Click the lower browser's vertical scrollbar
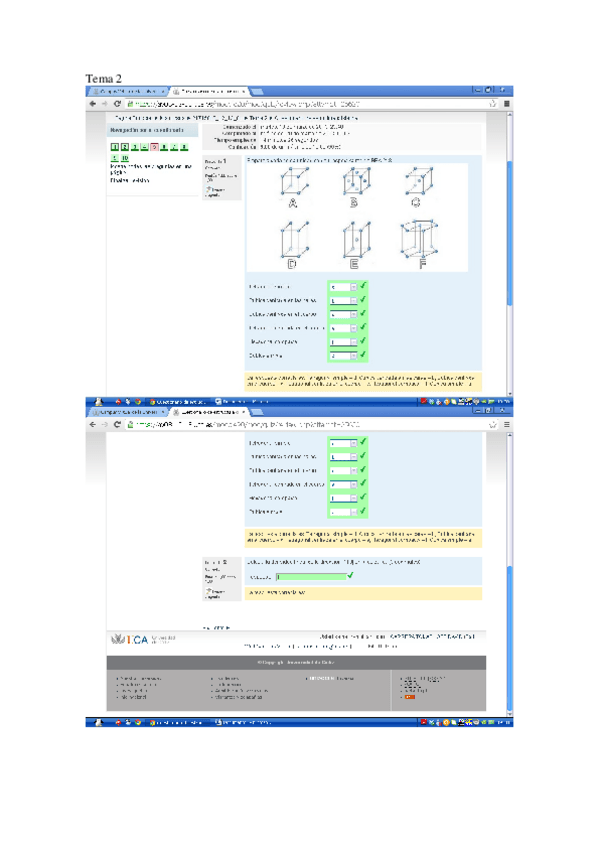 pos(509,573)
